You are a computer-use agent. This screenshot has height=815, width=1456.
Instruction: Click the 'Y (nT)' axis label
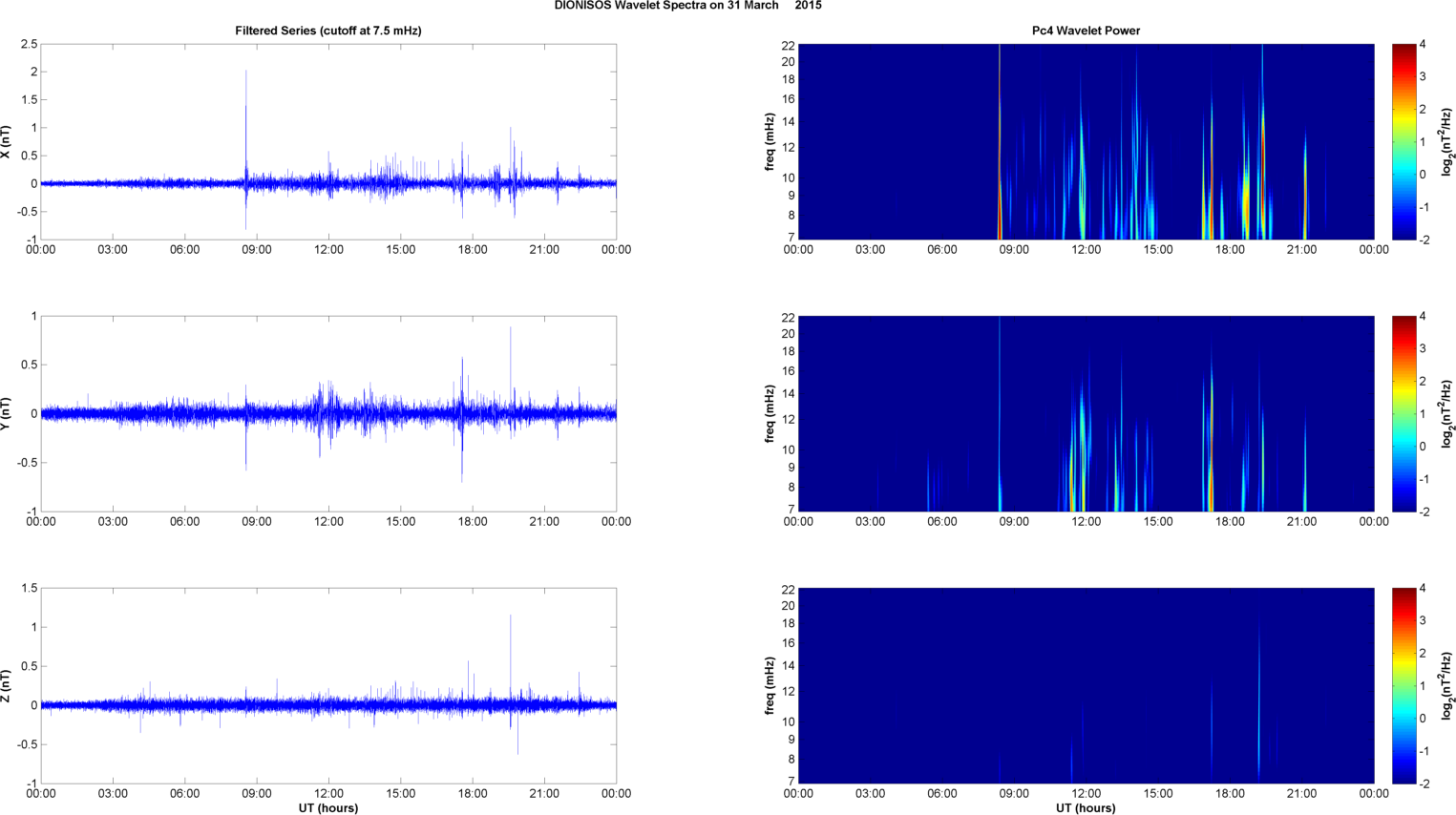(6, 413)
